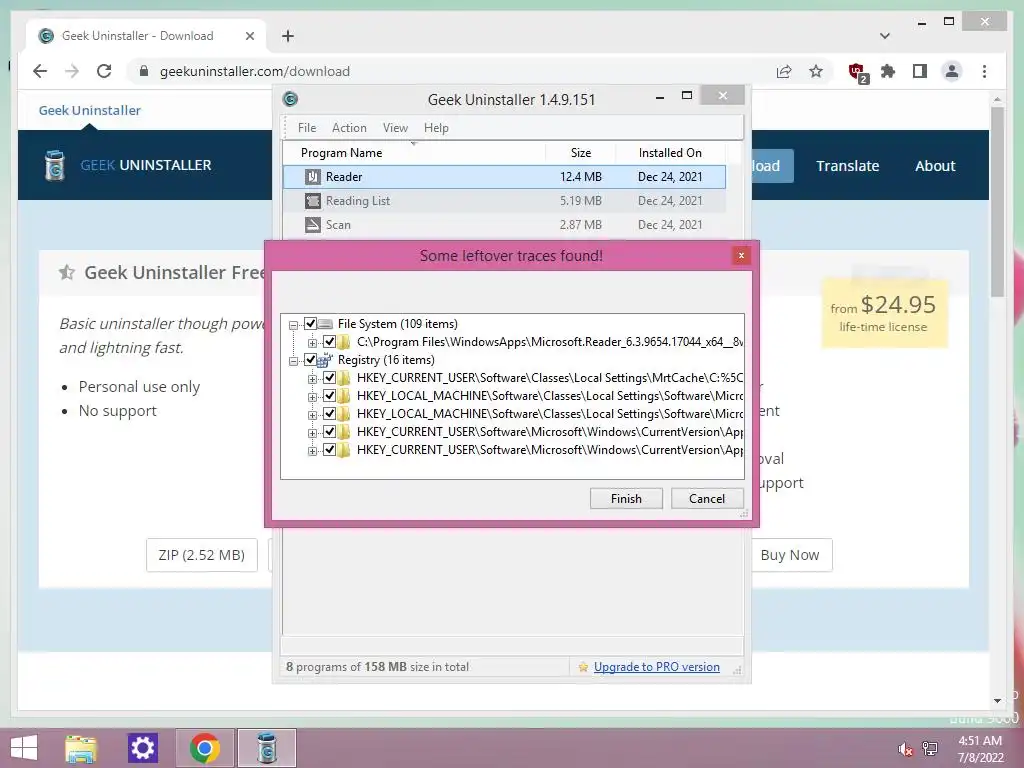Viewport: 1024px width, 768px height.
Task: Click the muted volume tray icon
Action: [905, 749]
